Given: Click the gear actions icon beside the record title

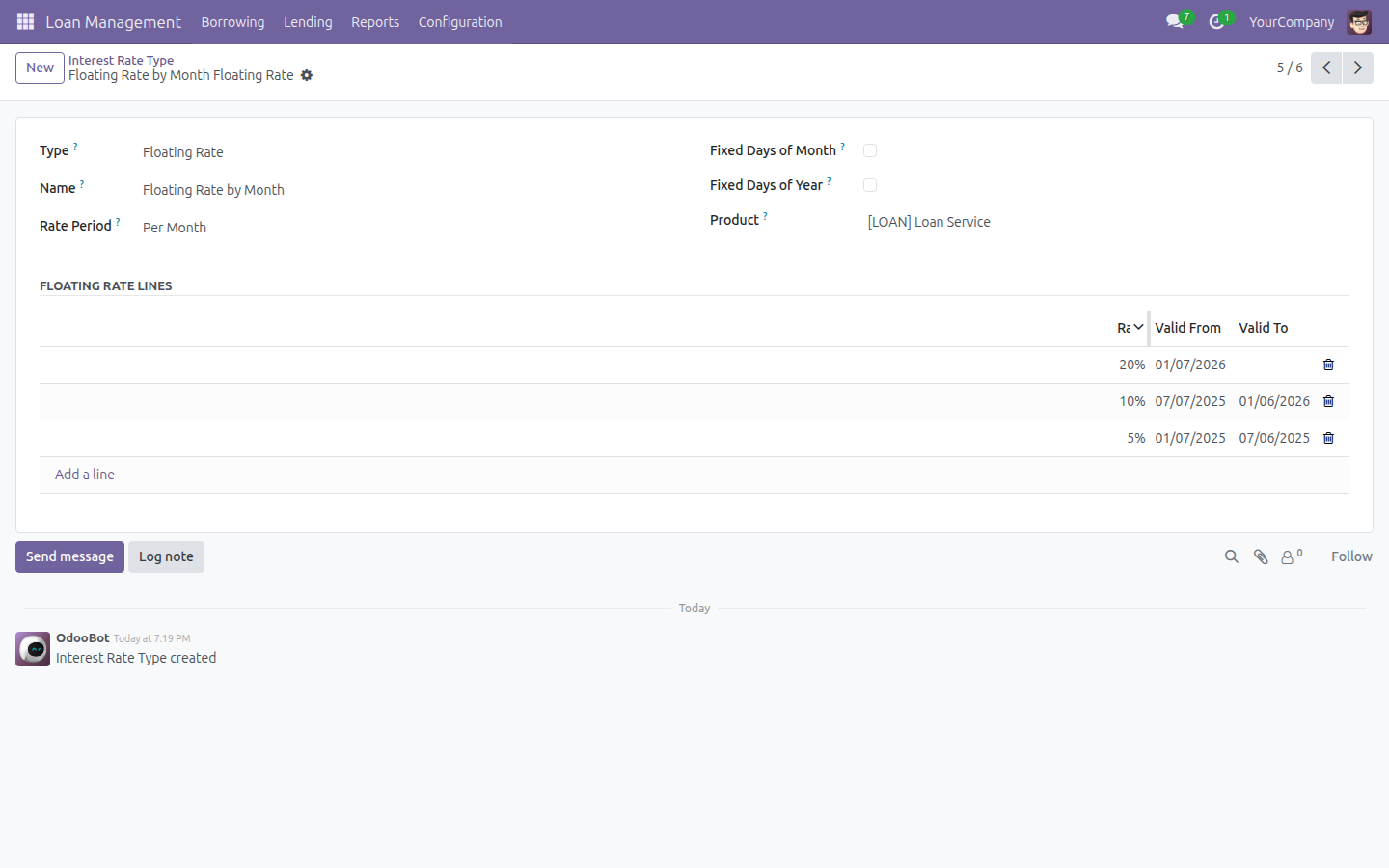Looking at the screenshot, I should (x=307, y=75).
